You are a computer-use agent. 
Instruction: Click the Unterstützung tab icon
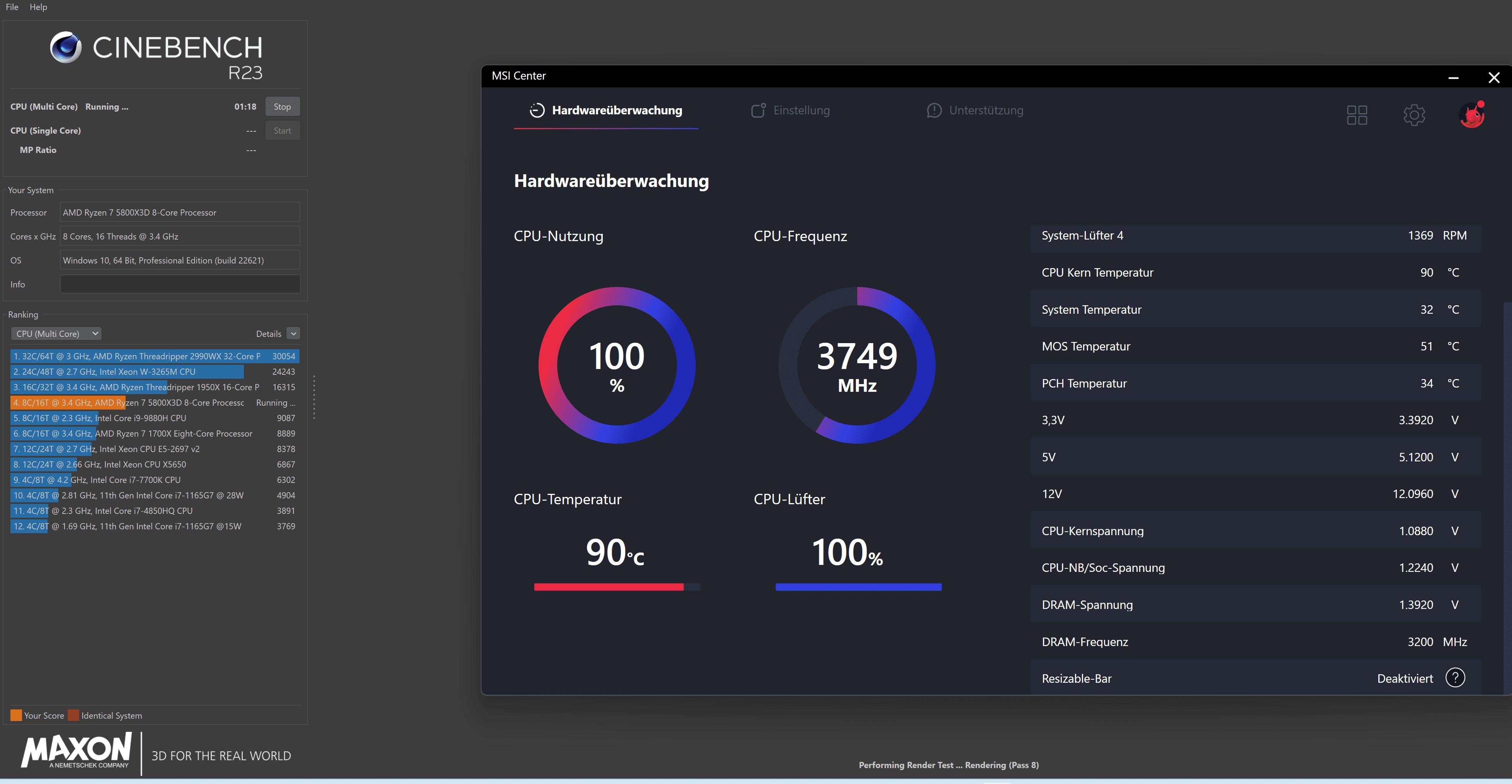[x=934, y=111]
